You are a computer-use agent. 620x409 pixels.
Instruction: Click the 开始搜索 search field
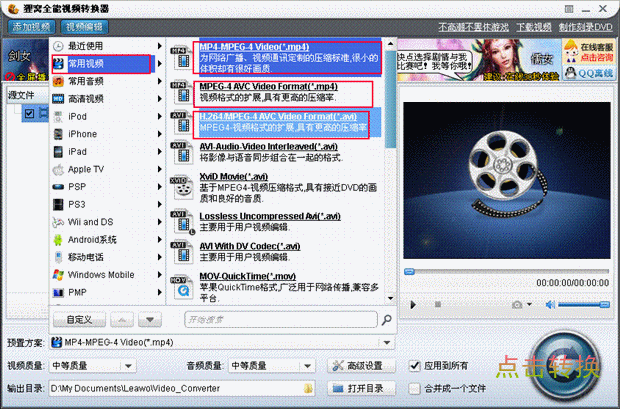click(281, 320)
